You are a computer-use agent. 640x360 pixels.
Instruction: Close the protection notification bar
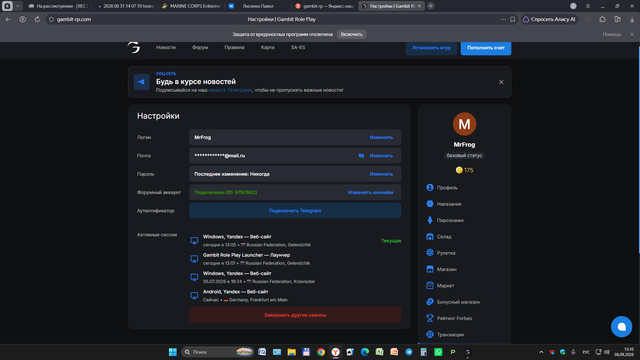pyautogui.click(x=632, y=34)
